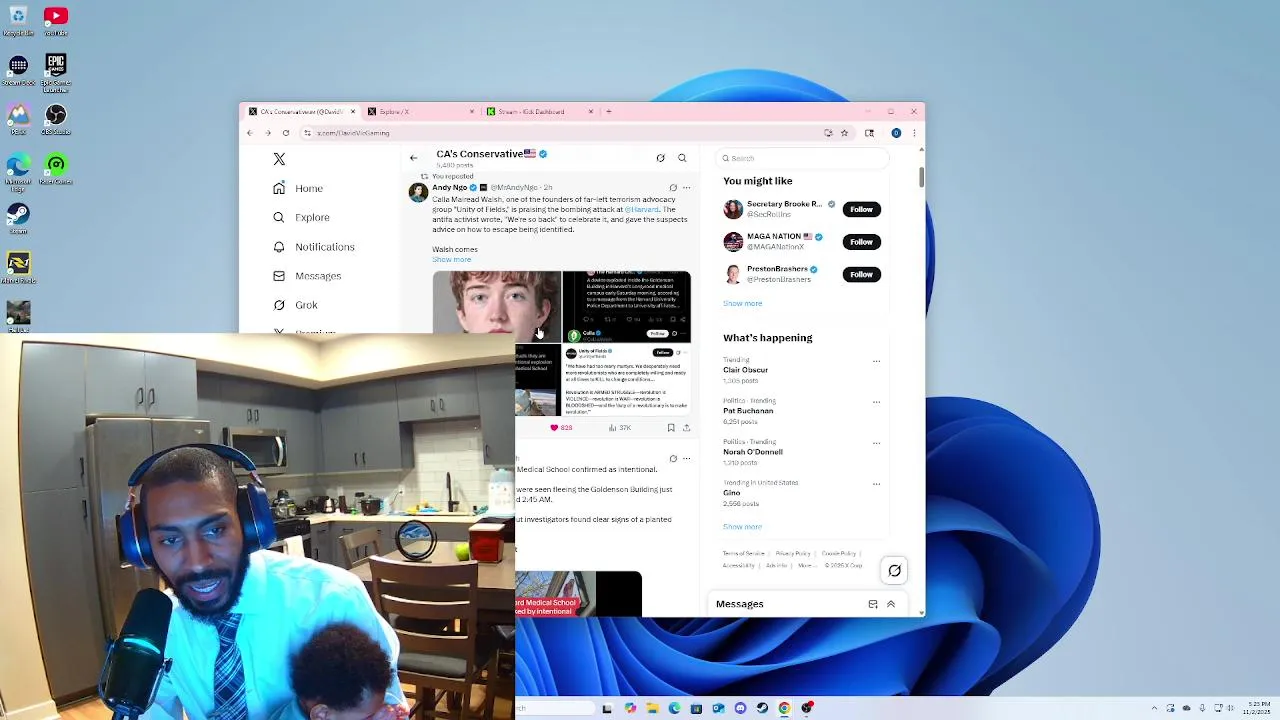
Task: Click @Harvard mention link in post
Action: (x=642, y=209)
